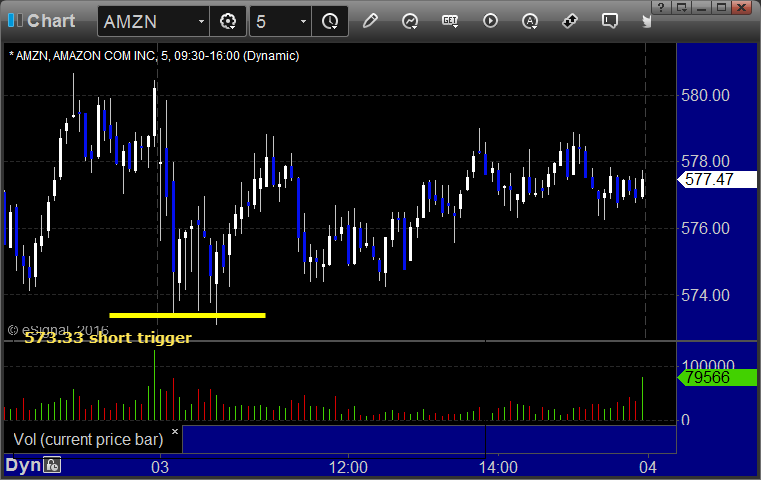Image resolution: width=761 pixels, height=480 pixels.
Task: Click the 03 date label on time axis
Action: [160, 467]
